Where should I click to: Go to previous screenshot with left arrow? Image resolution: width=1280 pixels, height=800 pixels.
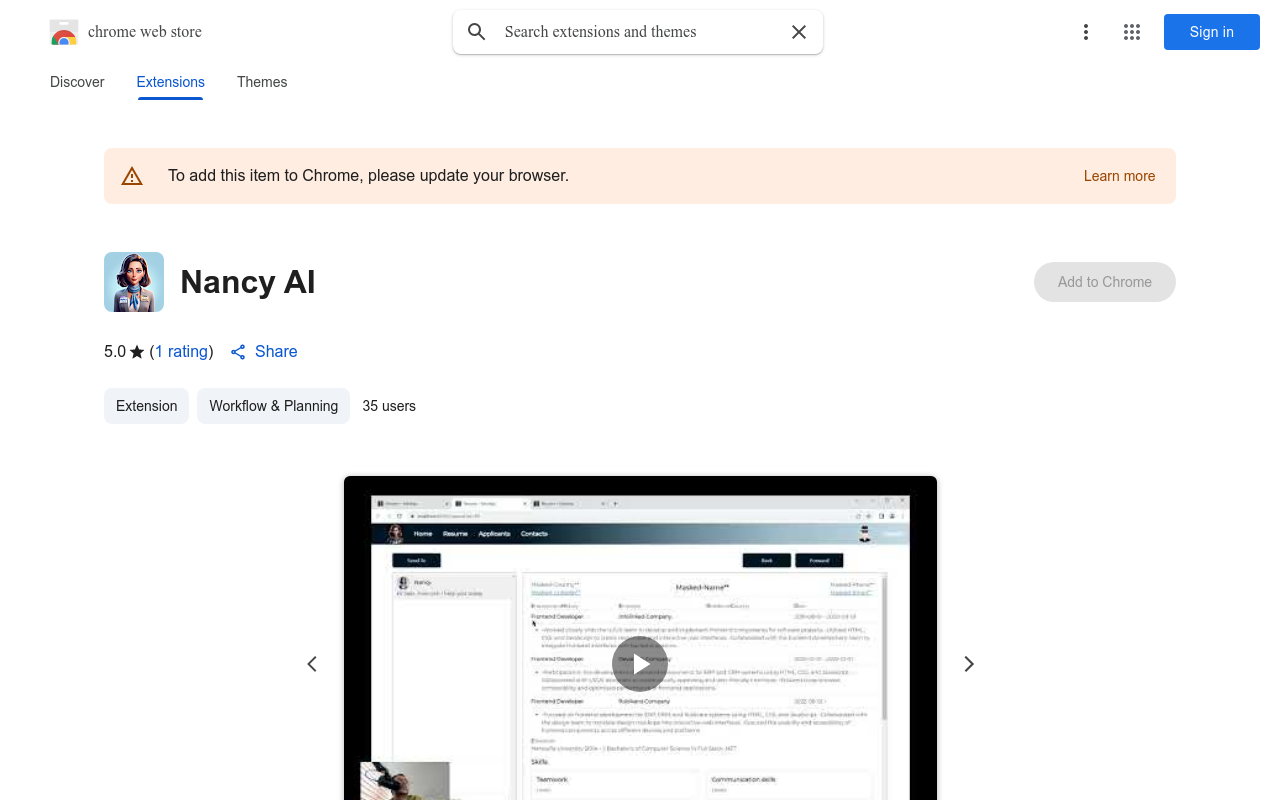point(312,664)
